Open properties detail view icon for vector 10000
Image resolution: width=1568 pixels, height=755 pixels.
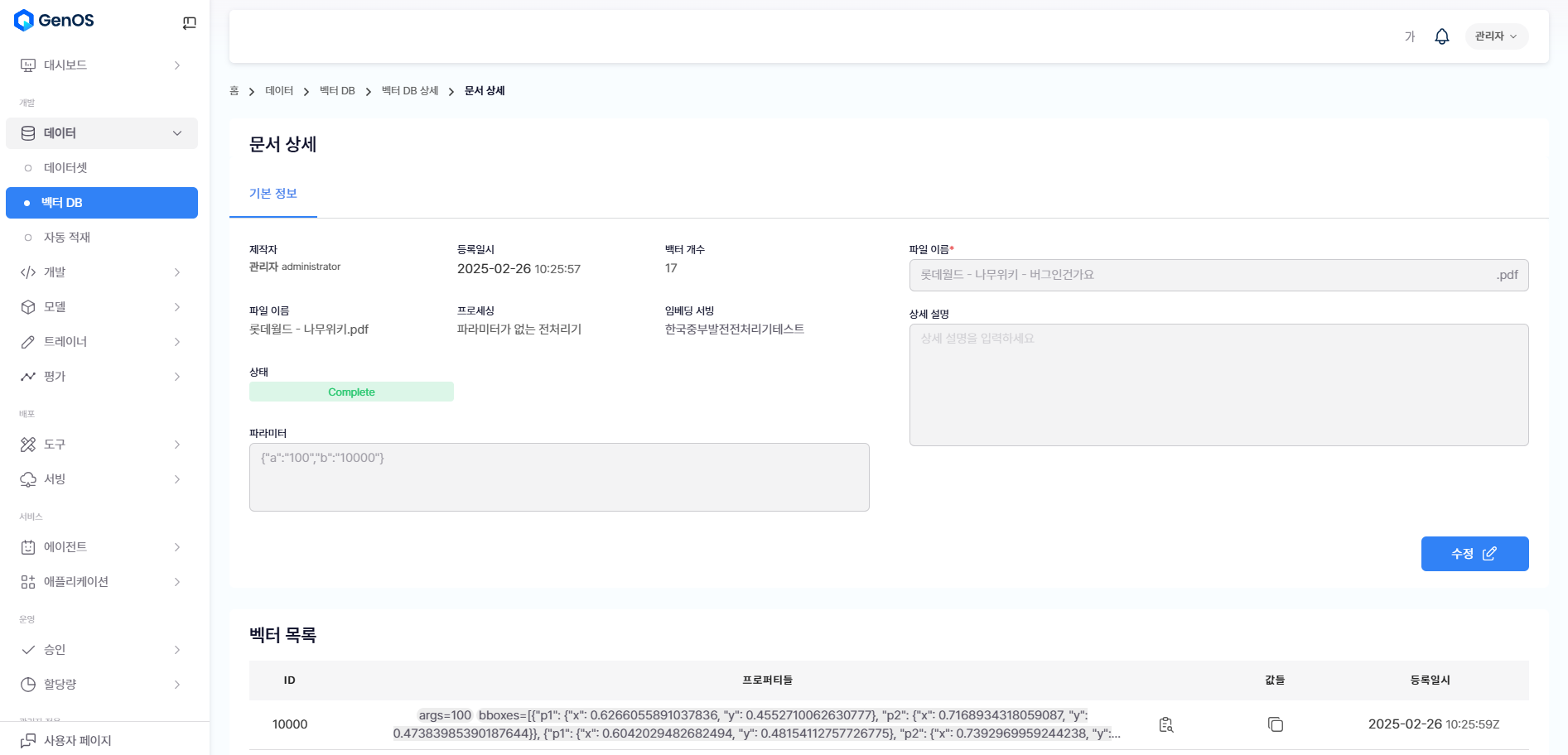click(1165, 724)
